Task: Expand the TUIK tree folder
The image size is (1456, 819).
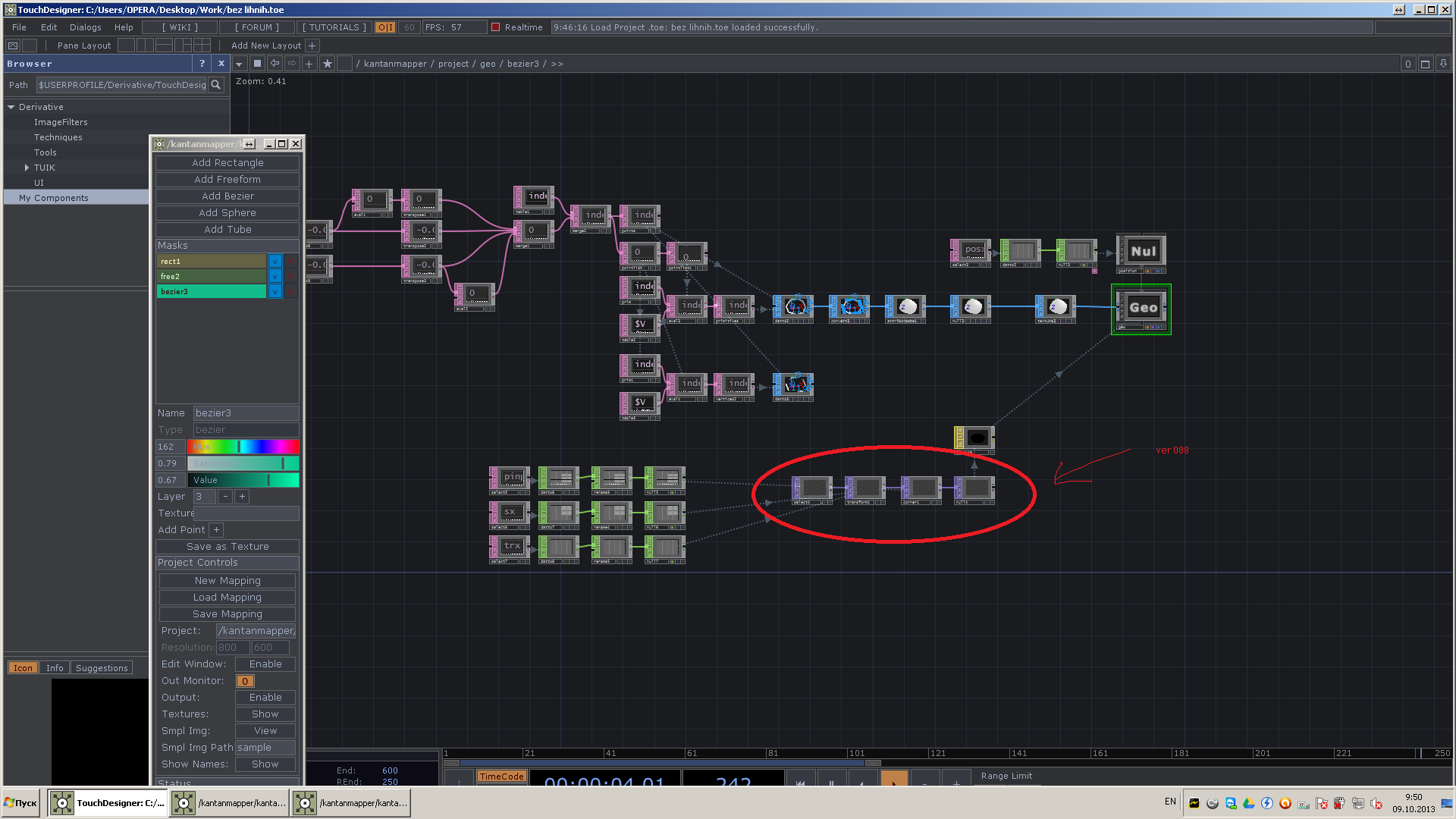Action: (x=27, y=168)
